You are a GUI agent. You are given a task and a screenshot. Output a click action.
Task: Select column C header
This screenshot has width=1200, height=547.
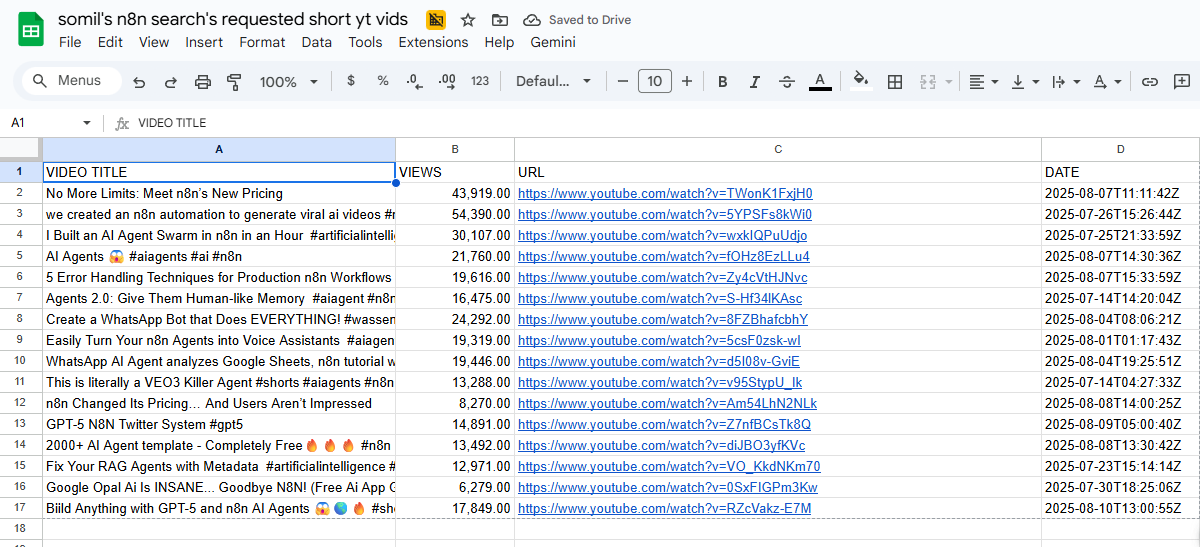pos(778,149)
